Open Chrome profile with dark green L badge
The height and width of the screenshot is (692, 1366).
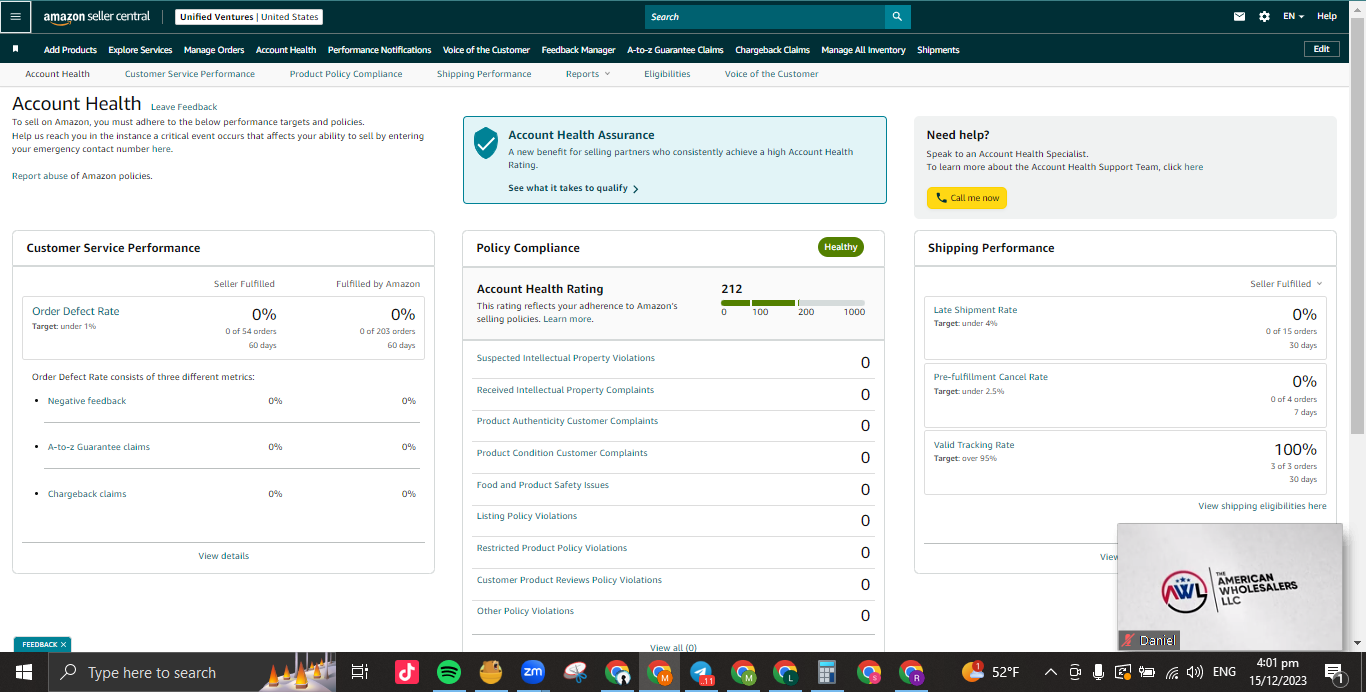pos(785,672)
